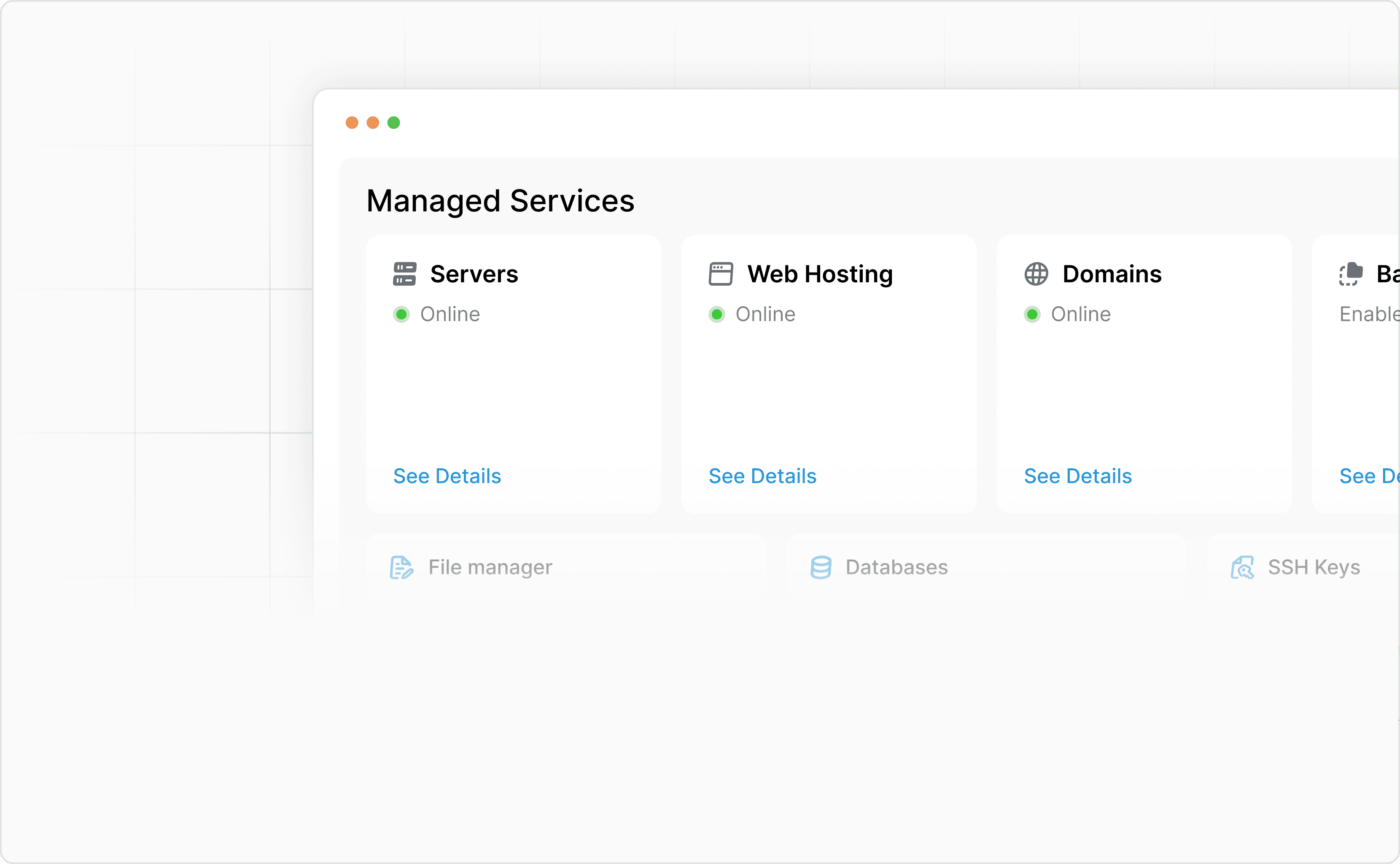Open See Details under Servers
This screenshot has width=1400, height=864.
tap(447, 475)
